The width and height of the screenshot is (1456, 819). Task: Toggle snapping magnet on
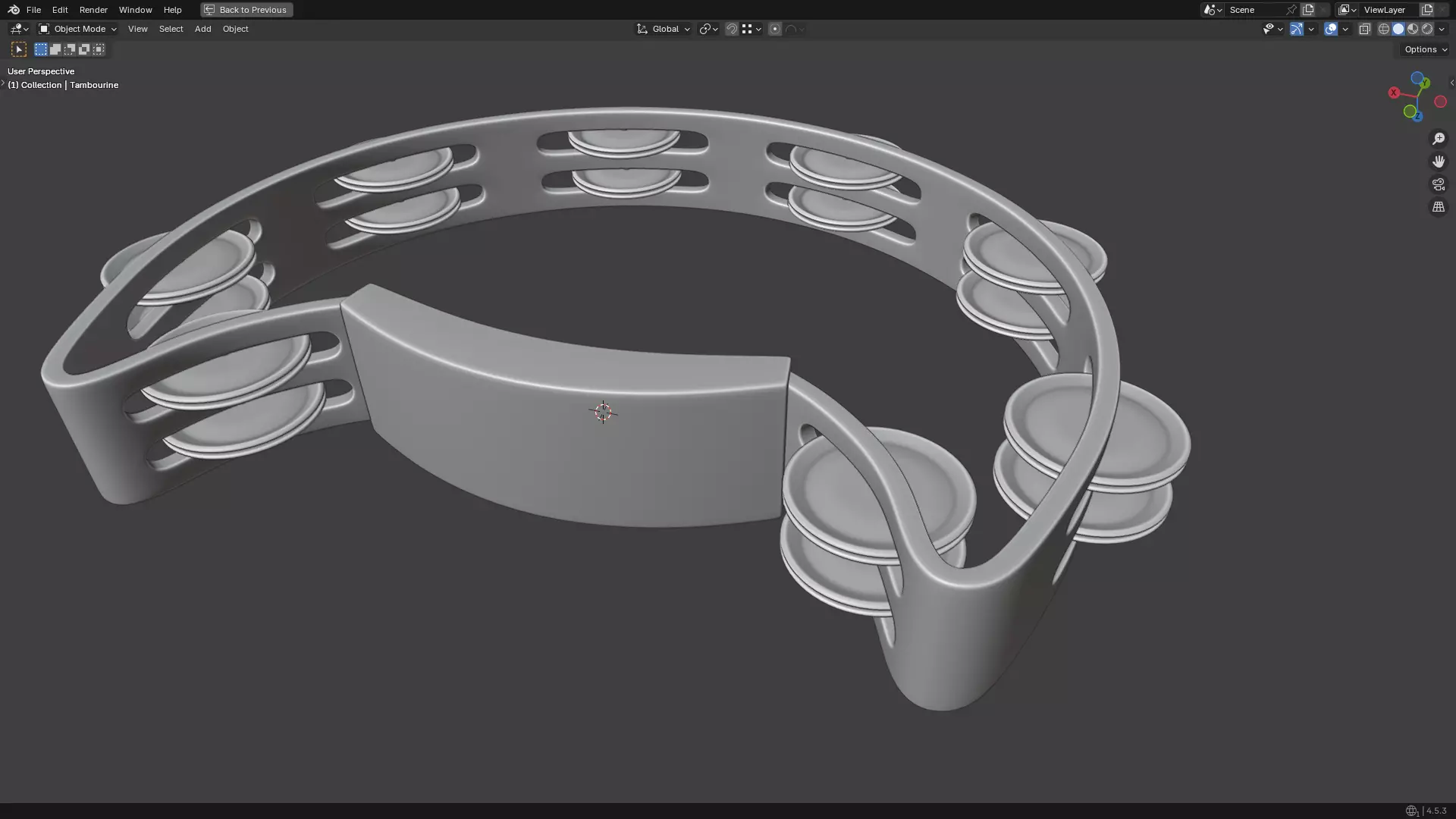tap(731, 29)
